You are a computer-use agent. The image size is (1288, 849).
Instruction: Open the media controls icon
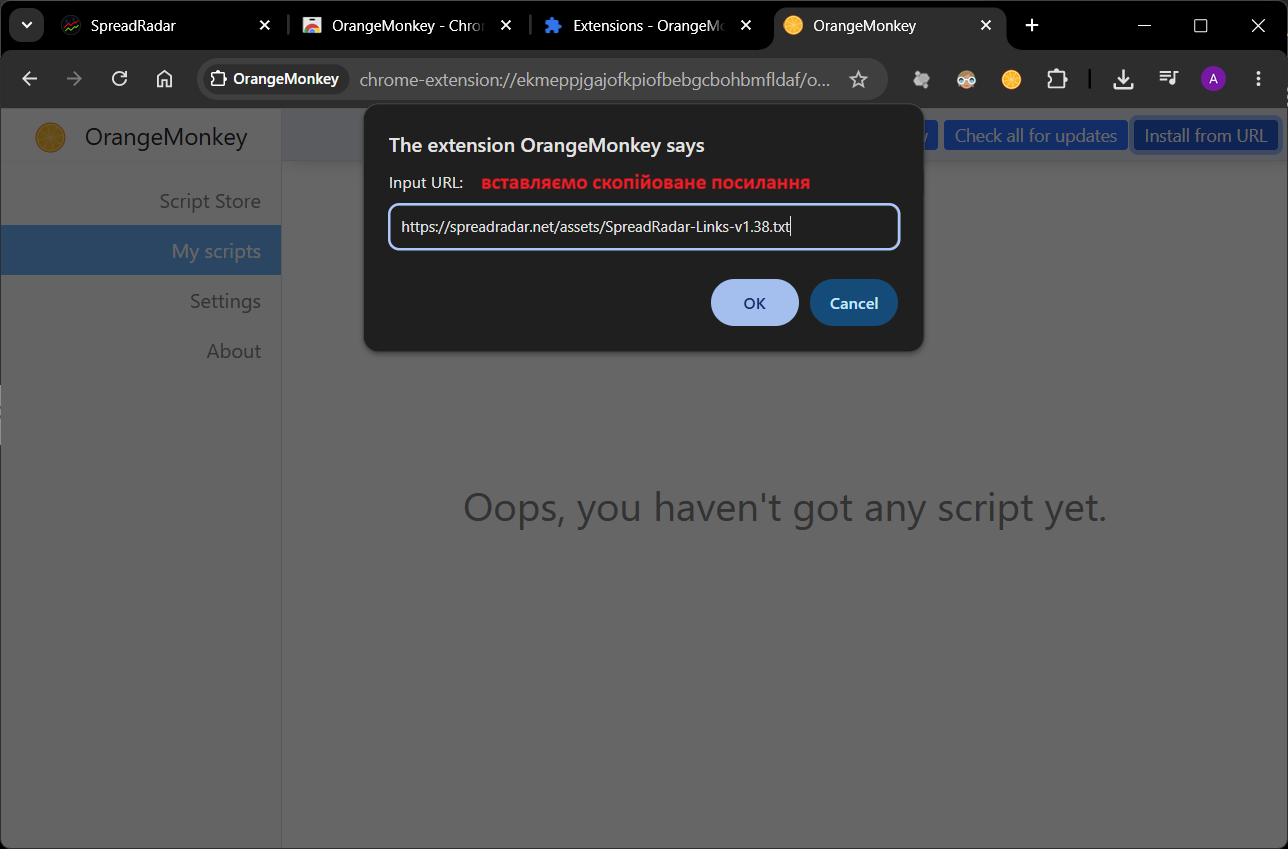tap(1168, 79)
